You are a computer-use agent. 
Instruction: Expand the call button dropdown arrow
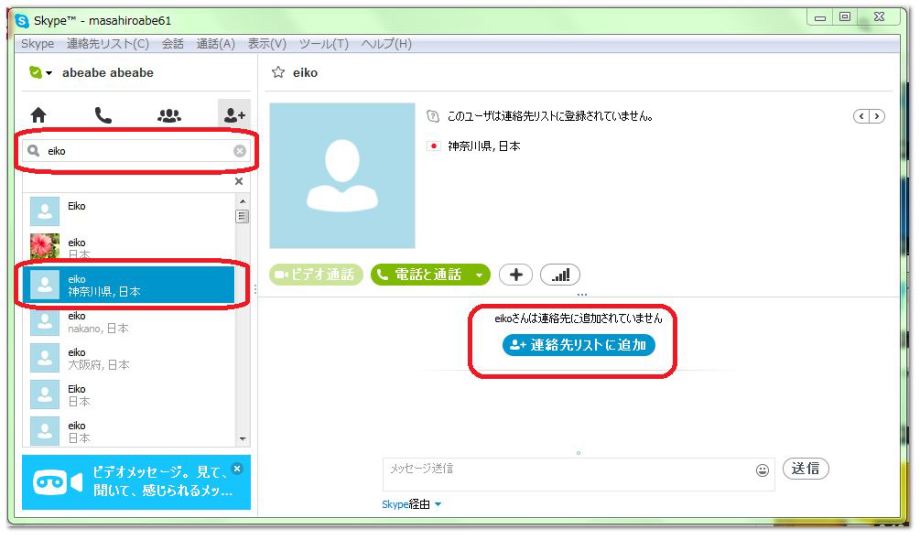480,275
